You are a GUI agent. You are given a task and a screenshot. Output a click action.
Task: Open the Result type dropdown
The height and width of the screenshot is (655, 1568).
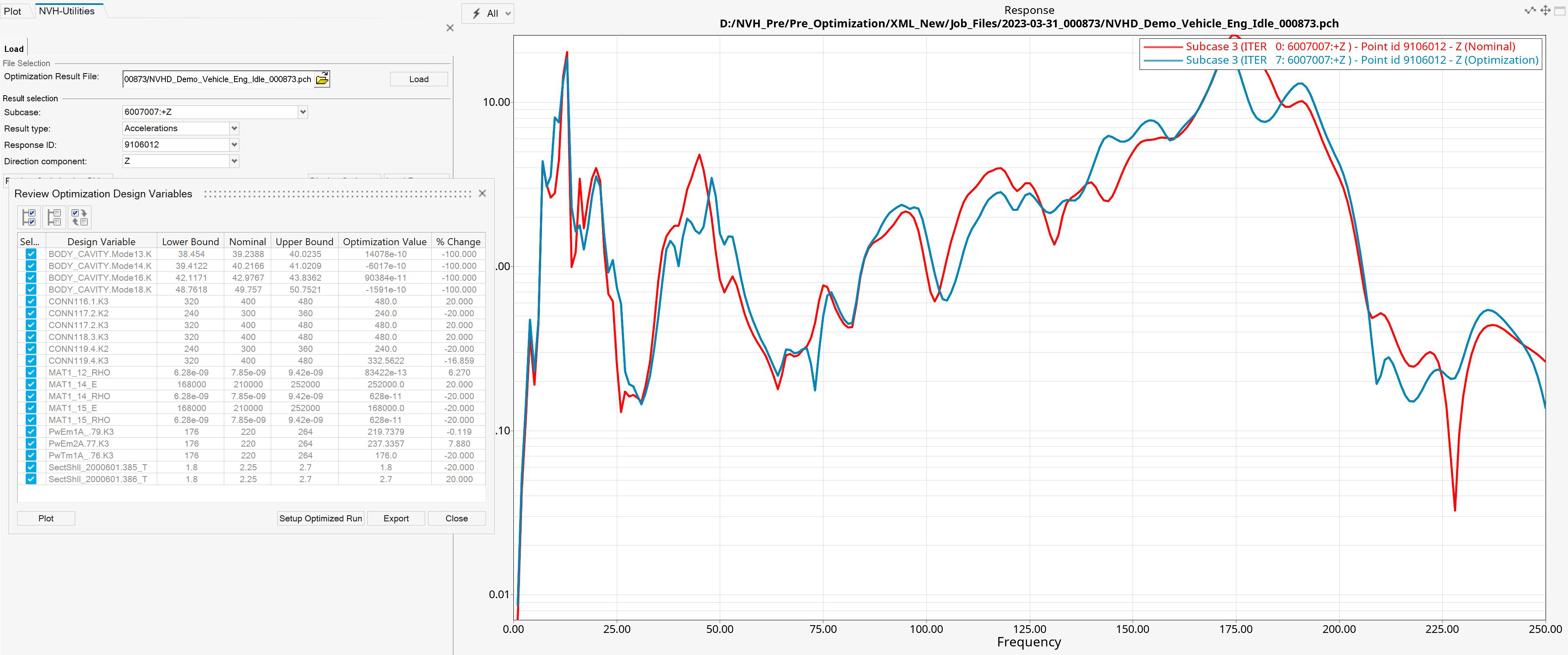[234, 128]
